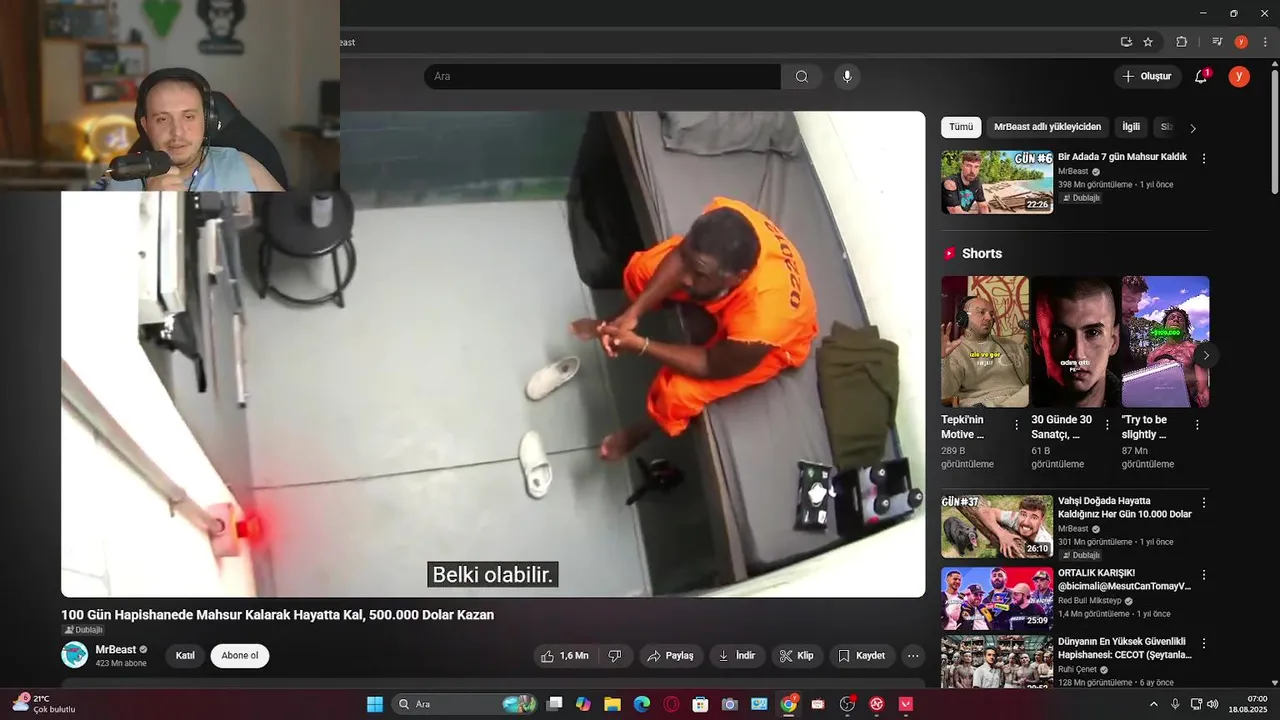Open the MrBeast channel avatar below the video
Viewport: 1280px width, 720px height.
click(x=74, y=655)
